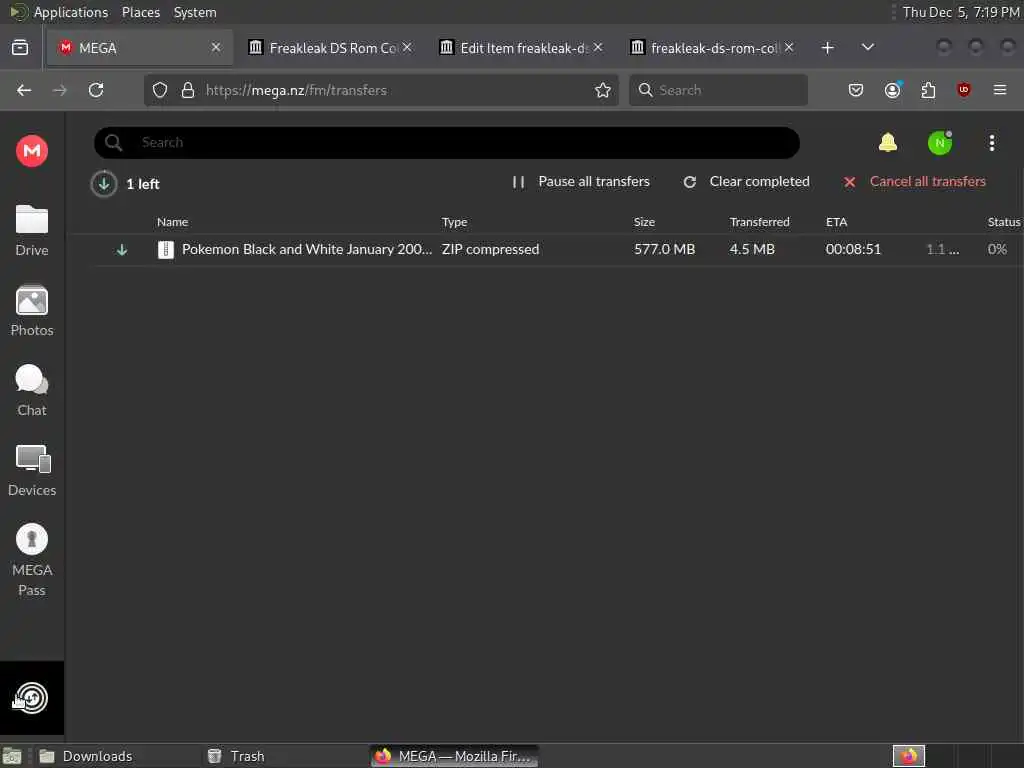Open the Places menu

click(x=140, y=12)
